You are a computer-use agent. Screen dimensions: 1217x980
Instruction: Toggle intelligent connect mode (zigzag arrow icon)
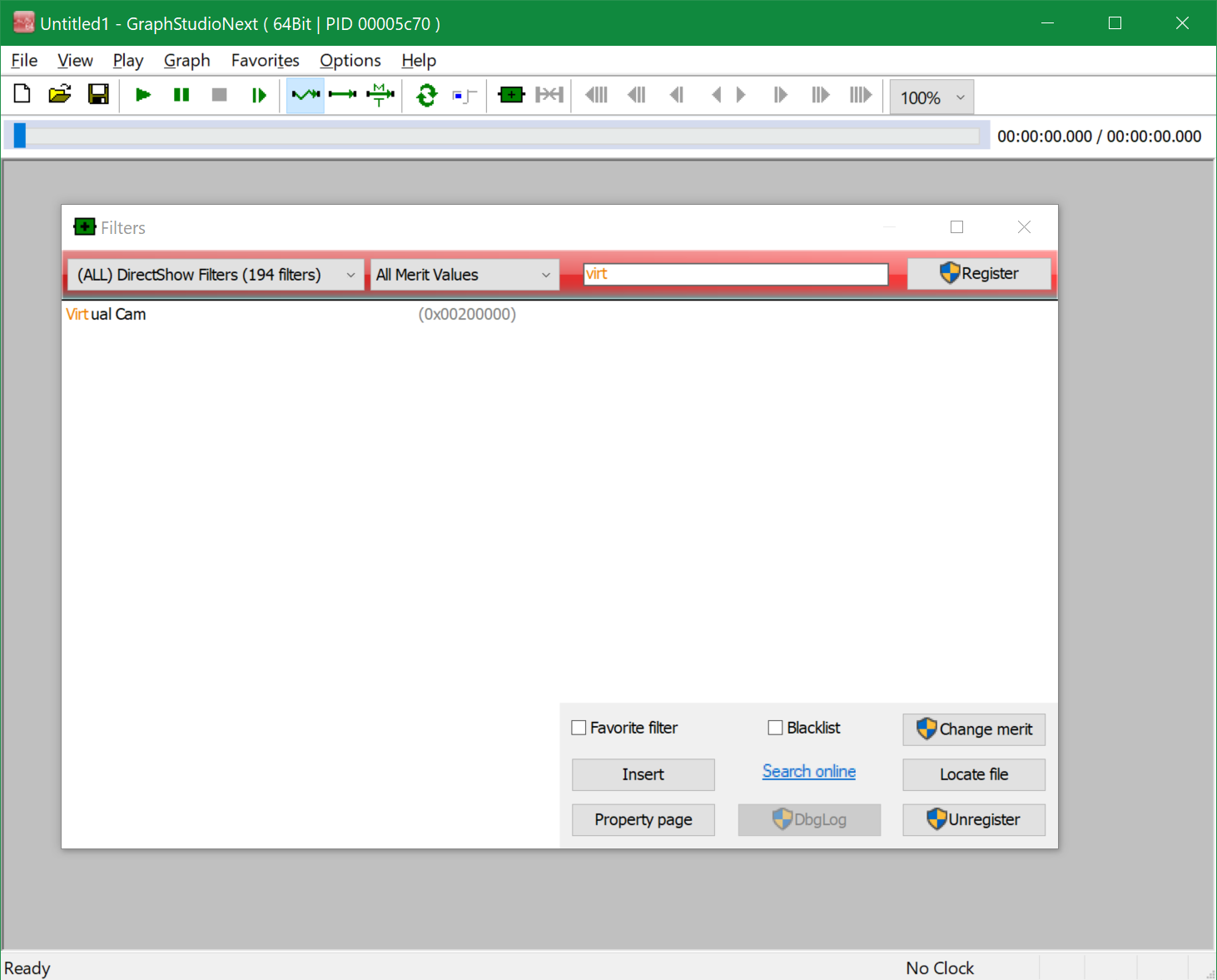click(305, 95)
